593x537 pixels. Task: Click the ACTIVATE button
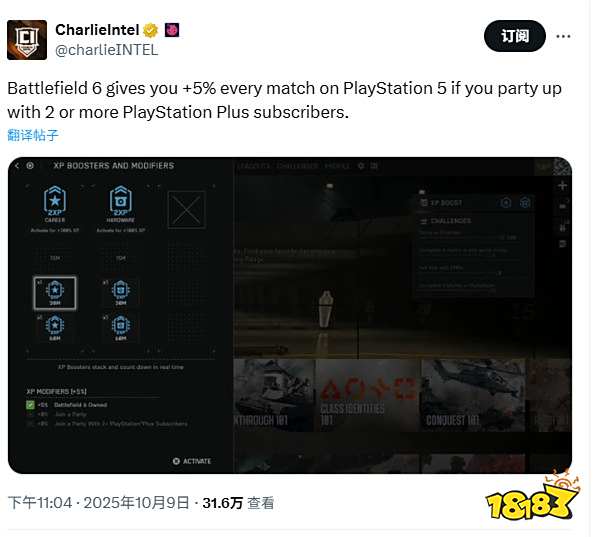(x=192, y=461)
